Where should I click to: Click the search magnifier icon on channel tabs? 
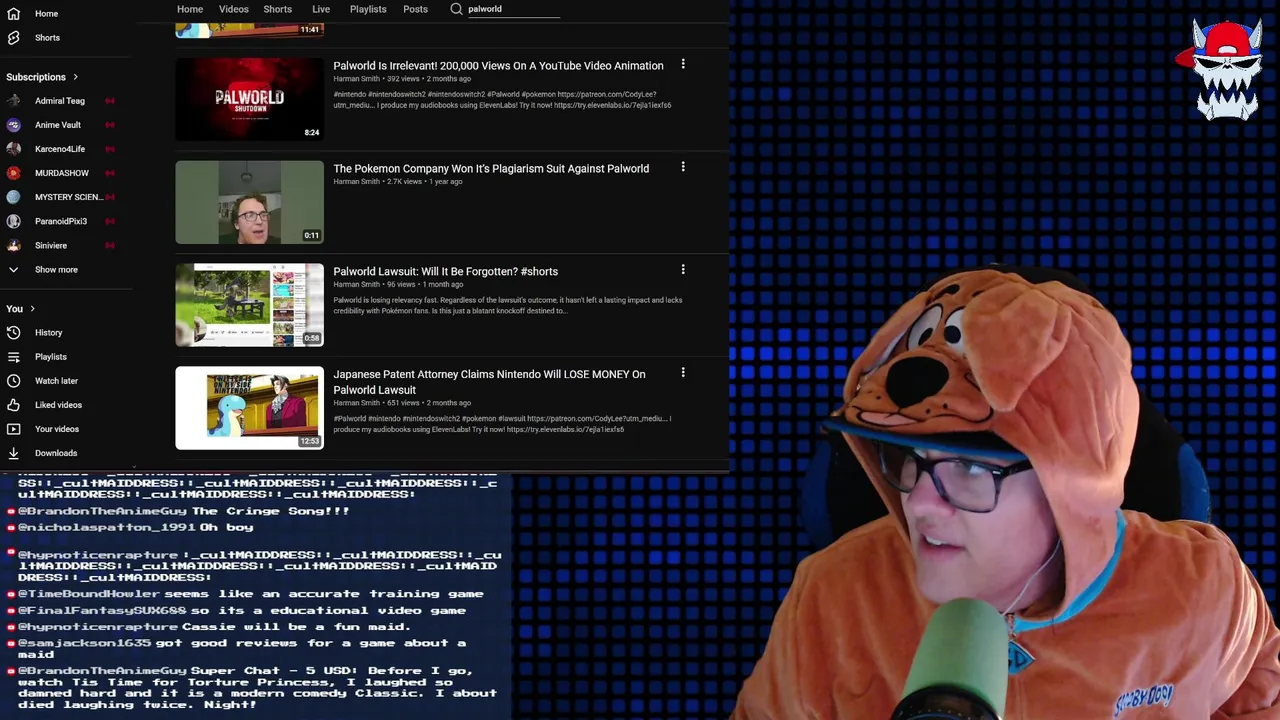tap(456, 9)
